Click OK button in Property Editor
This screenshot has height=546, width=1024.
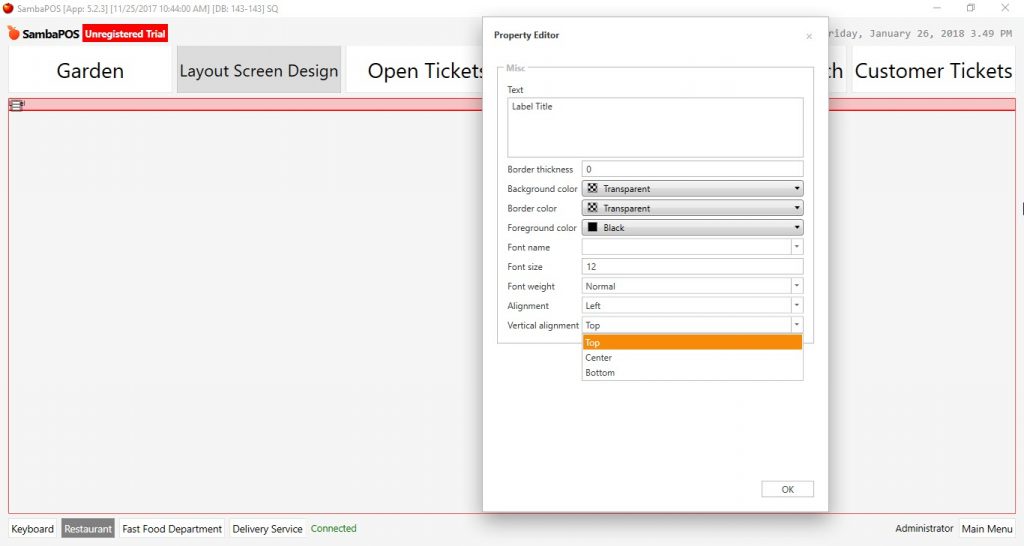point(788,489)
